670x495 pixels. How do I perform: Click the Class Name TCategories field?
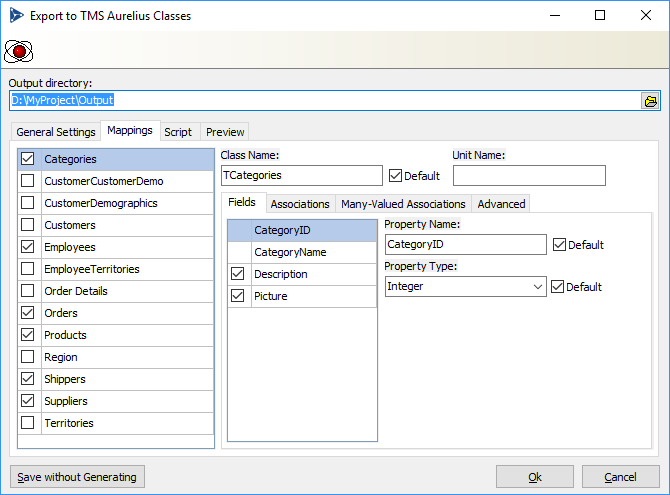coord(302,176)
